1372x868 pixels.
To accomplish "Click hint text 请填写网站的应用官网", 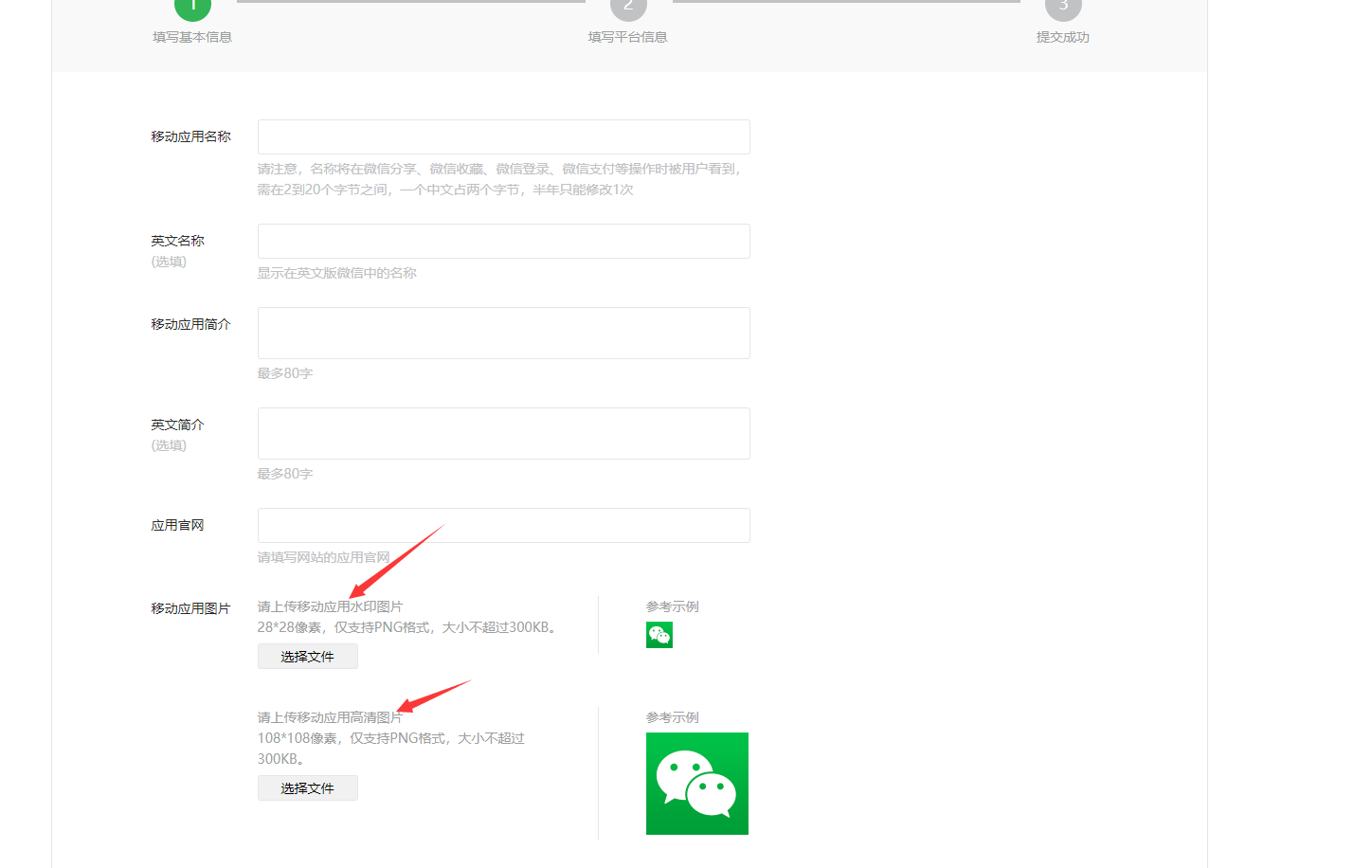I will (x=324, y=557).
